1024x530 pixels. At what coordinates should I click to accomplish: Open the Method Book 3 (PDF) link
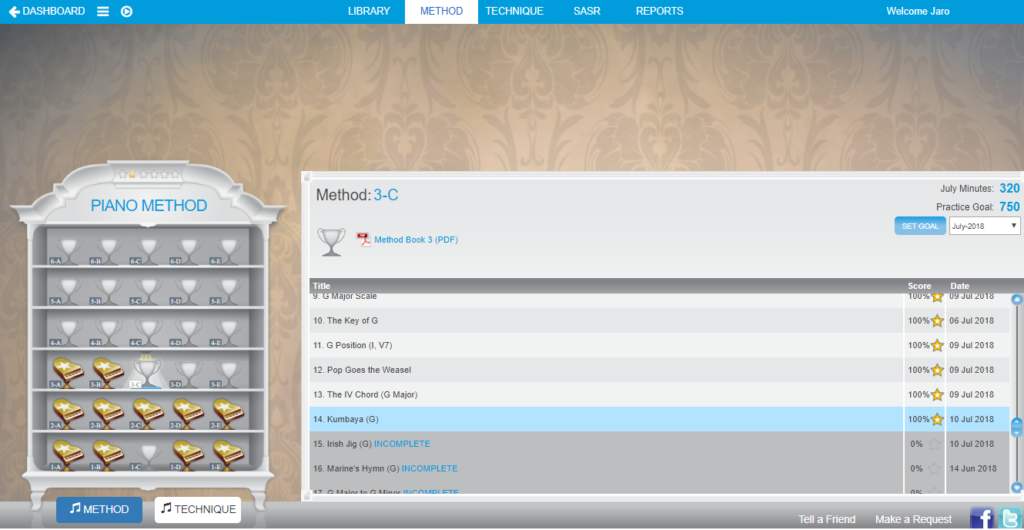pyautogui.click(x=416, y=240)
